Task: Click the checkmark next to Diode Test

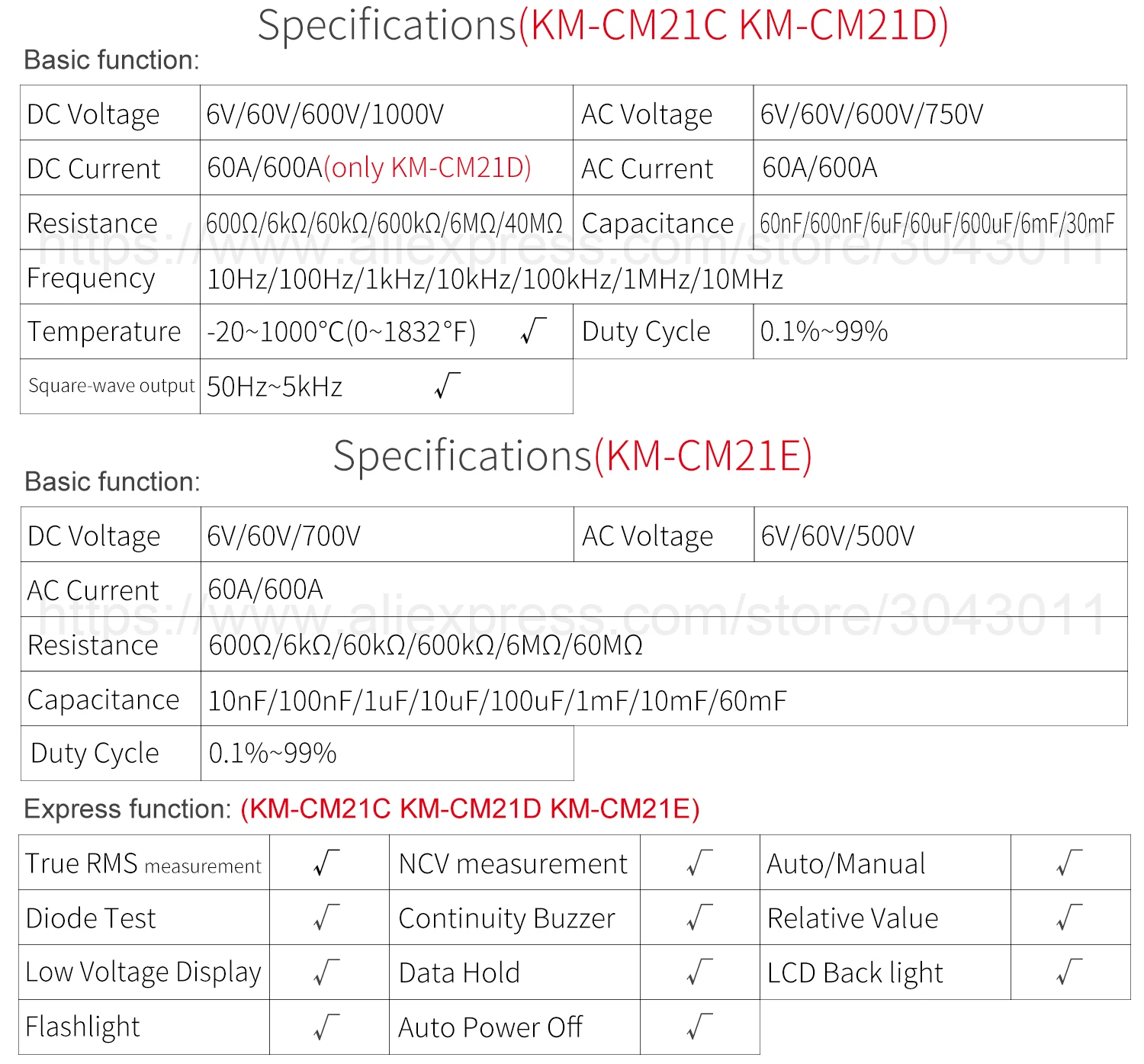Action: (x=326, y=918)
